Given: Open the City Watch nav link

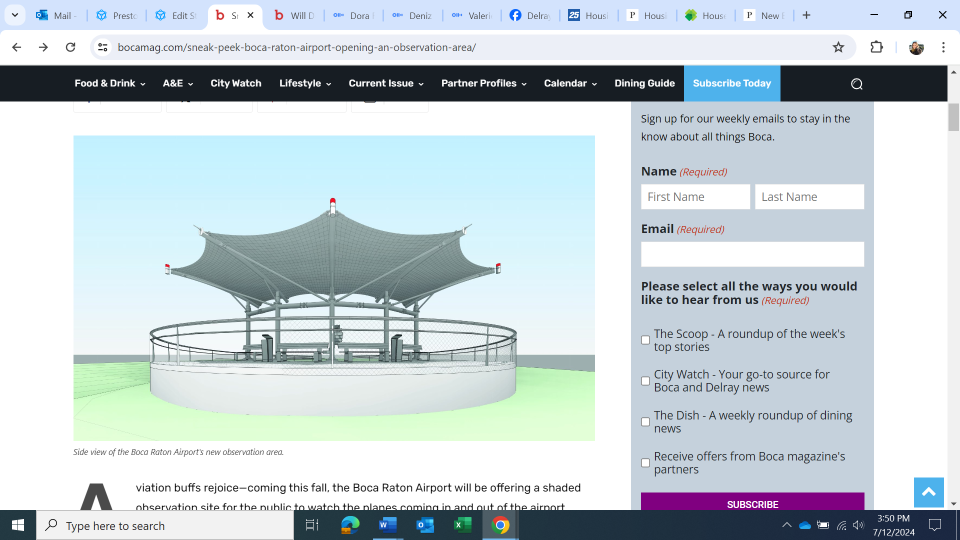Looking at the screenshot, I should [236, 83].
